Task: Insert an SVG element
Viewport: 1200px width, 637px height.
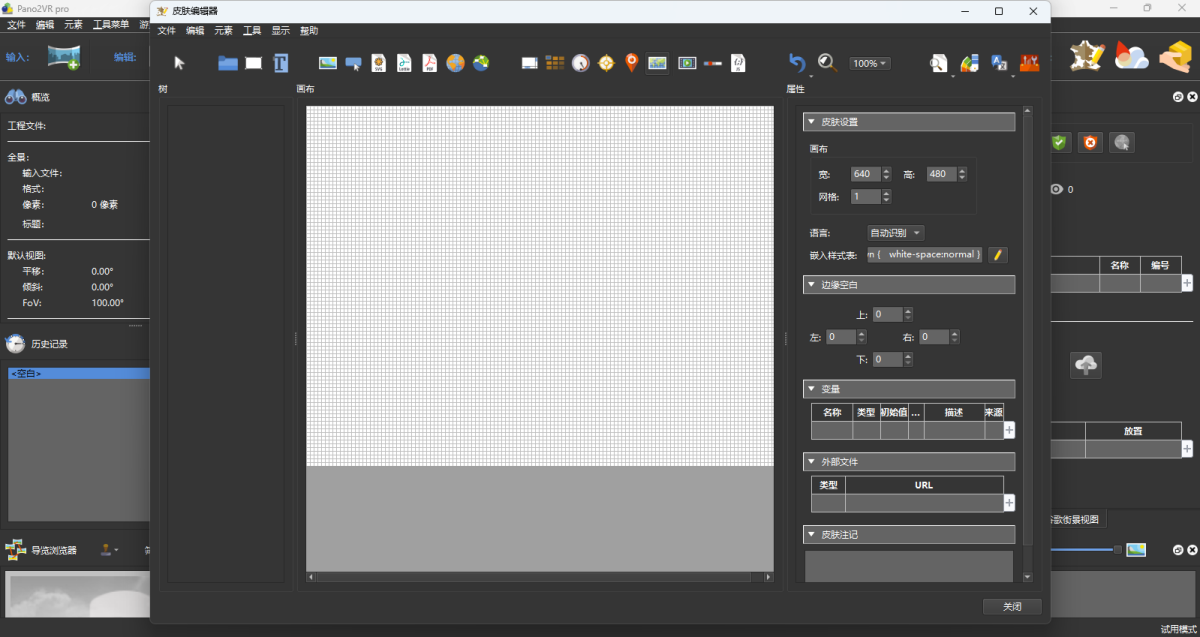Action: [379, 63]
